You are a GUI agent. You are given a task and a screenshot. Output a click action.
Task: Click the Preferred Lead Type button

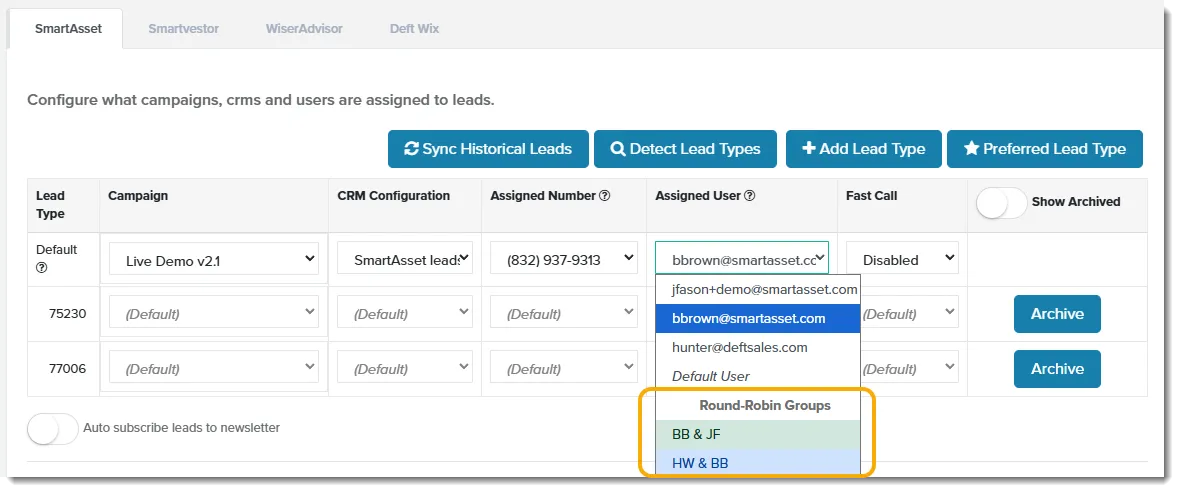point(1044,149)
